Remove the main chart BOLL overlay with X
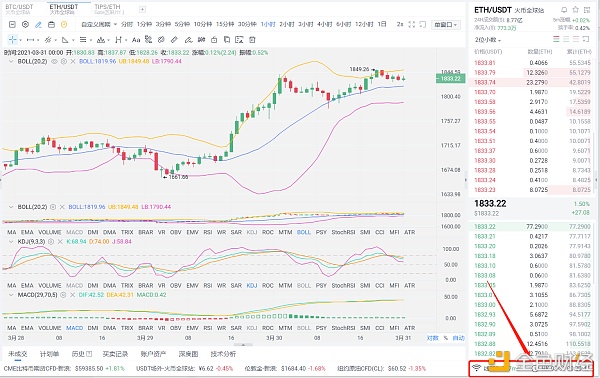 (72, 61)
